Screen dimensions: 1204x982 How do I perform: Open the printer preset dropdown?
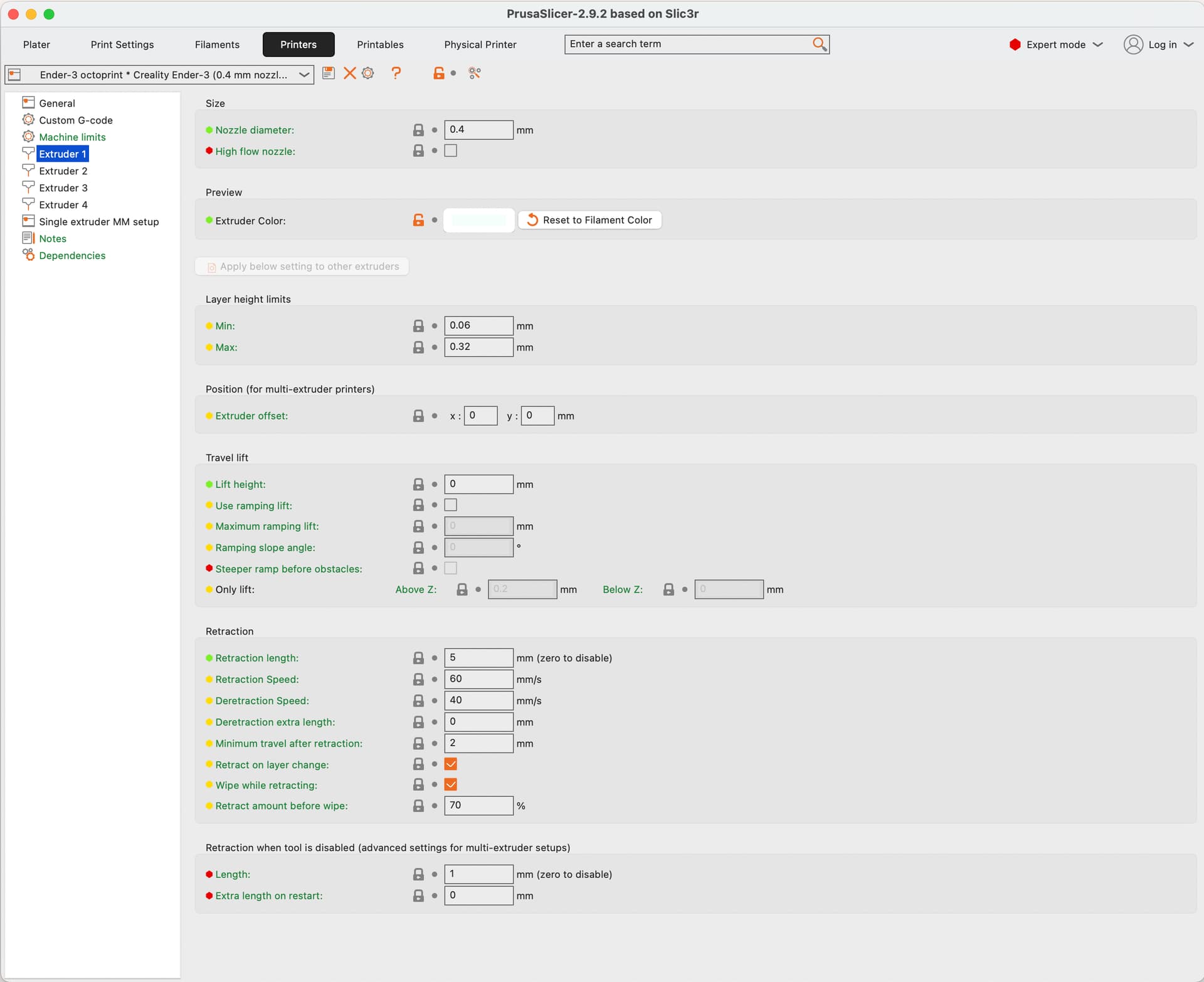[x=304, y=75]
